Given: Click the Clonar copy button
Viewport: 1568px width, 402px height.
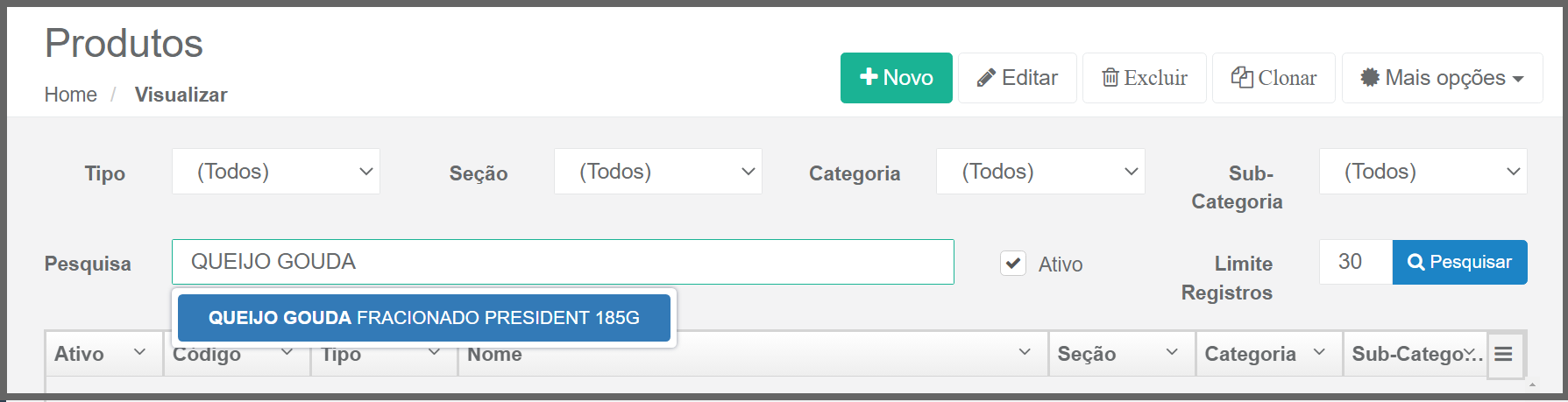Looking at the screenshot, I should pos(1273,78).
